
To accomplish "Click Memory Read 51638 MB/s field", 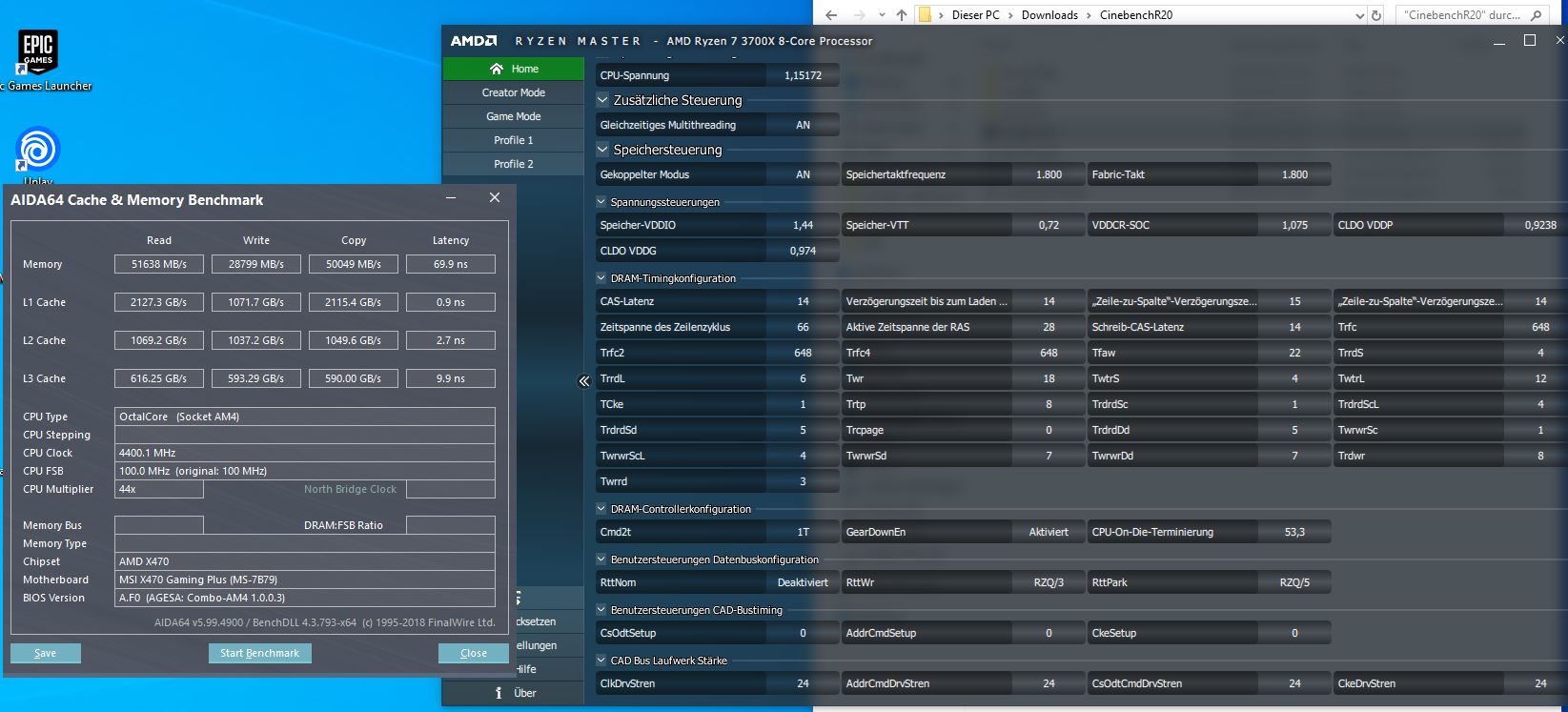I will point(159,264).
